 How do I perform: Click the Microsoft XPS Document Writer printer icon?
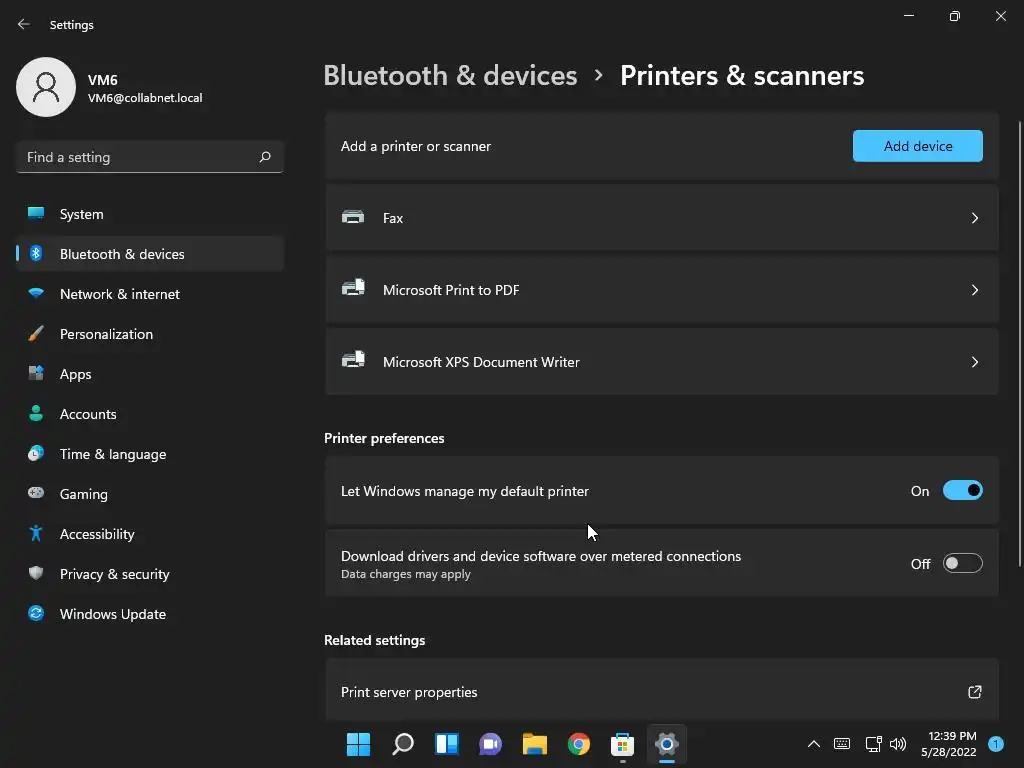point(353,360)
